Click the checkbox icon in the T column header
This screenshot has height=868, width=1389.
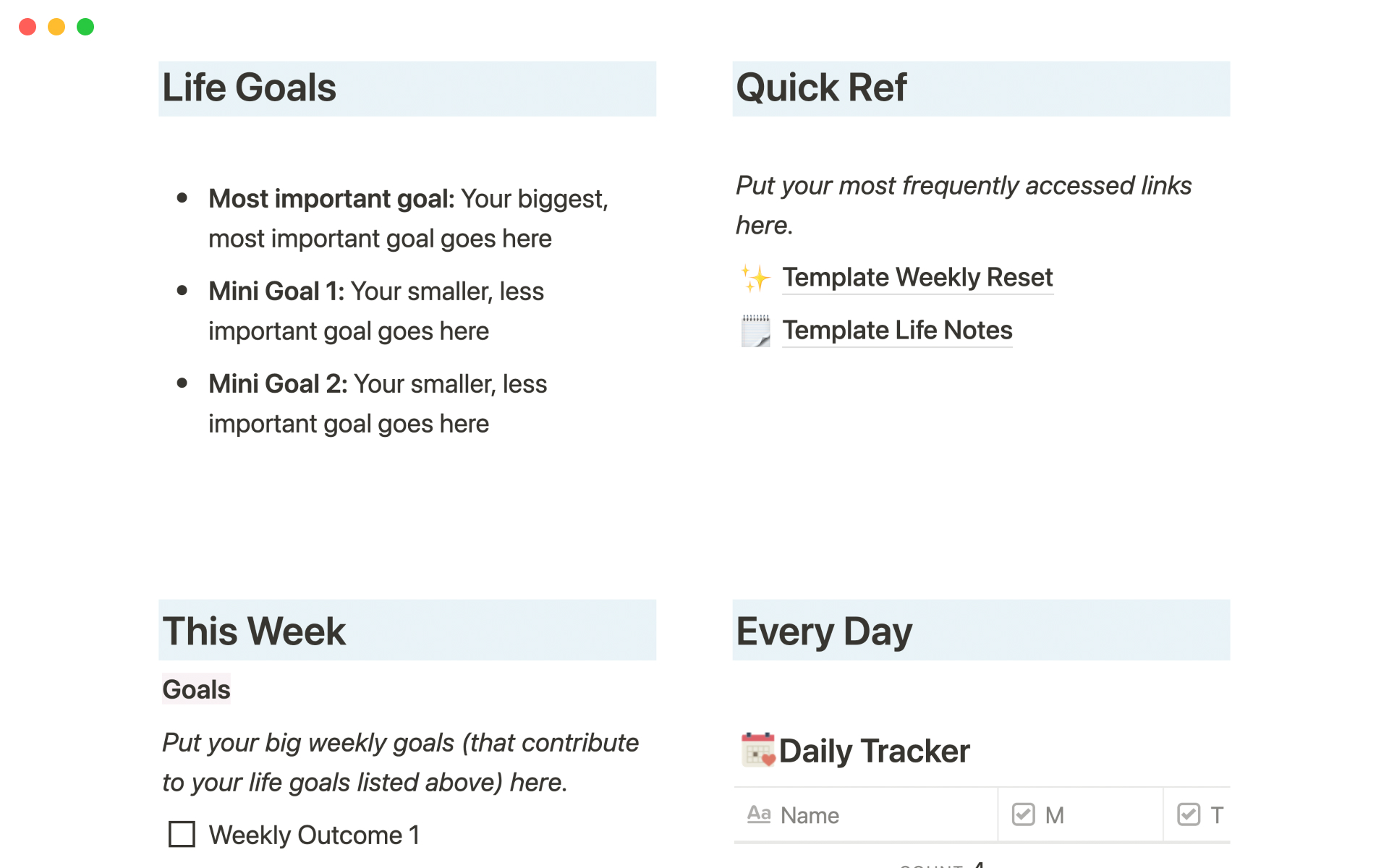1189,814
